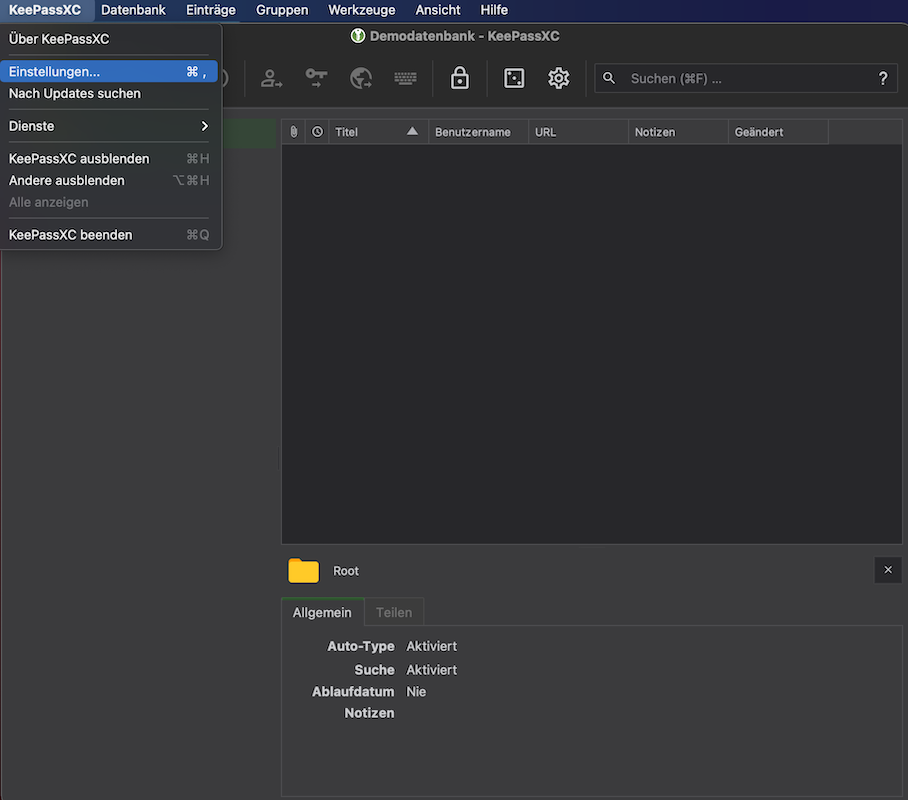
Task: Click the search help question mark
Action: coord(882,78)
